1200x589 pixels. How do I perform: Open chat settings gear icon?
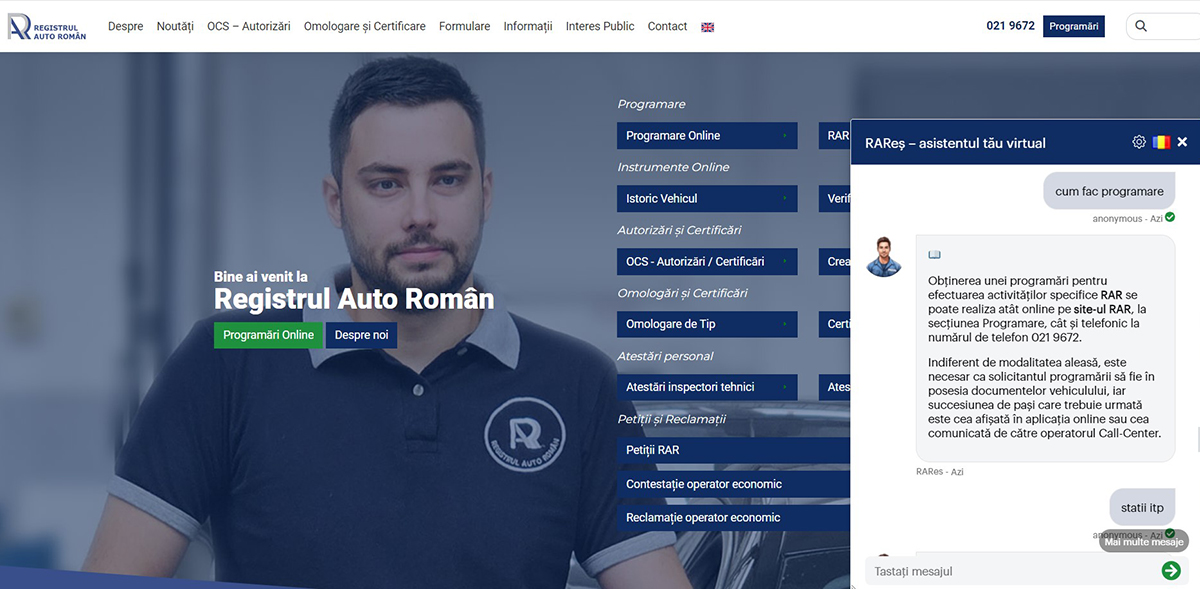[1139, 142]
